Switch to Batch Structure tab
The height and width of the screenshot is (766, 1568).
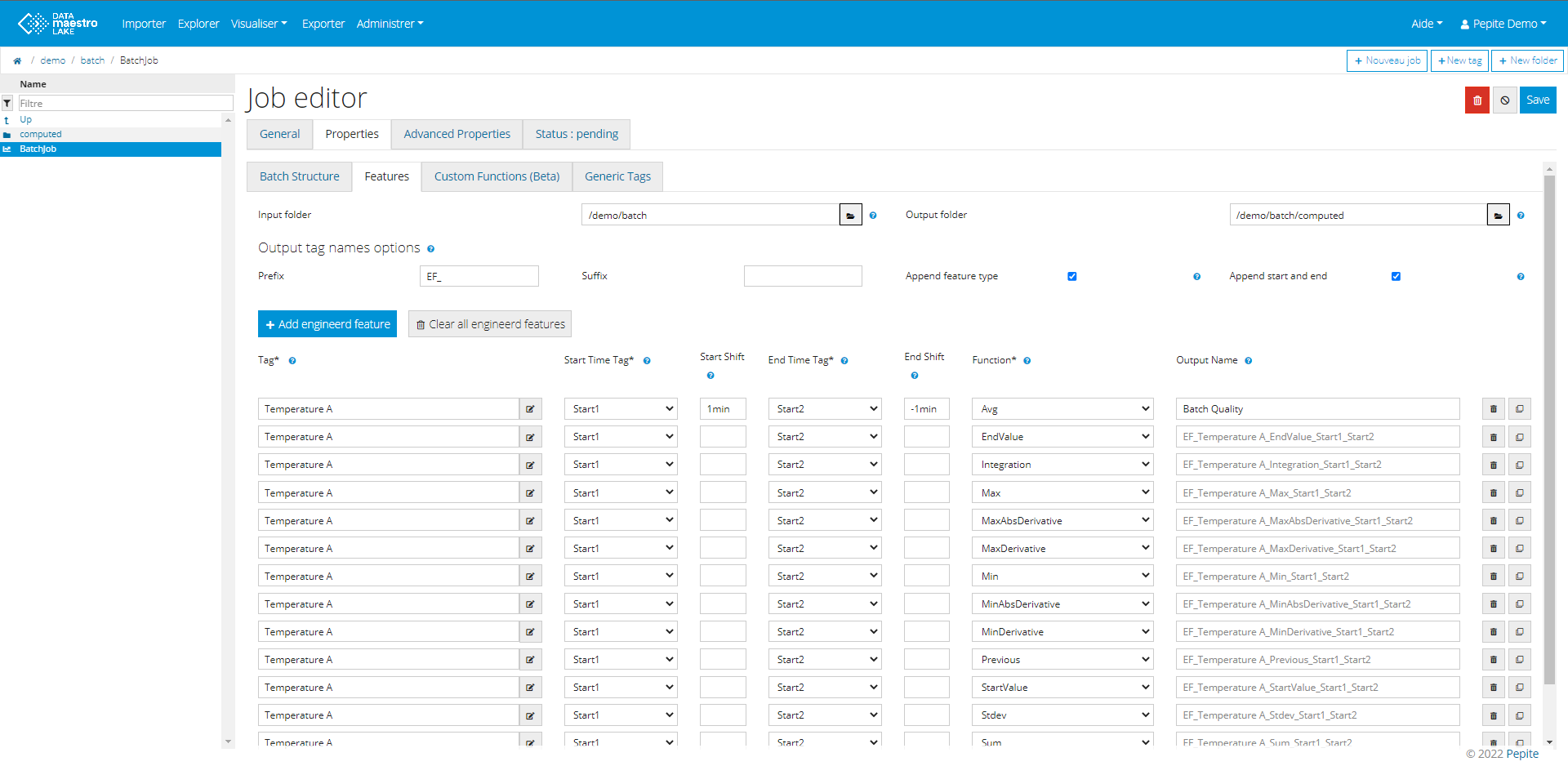(300, 177)
